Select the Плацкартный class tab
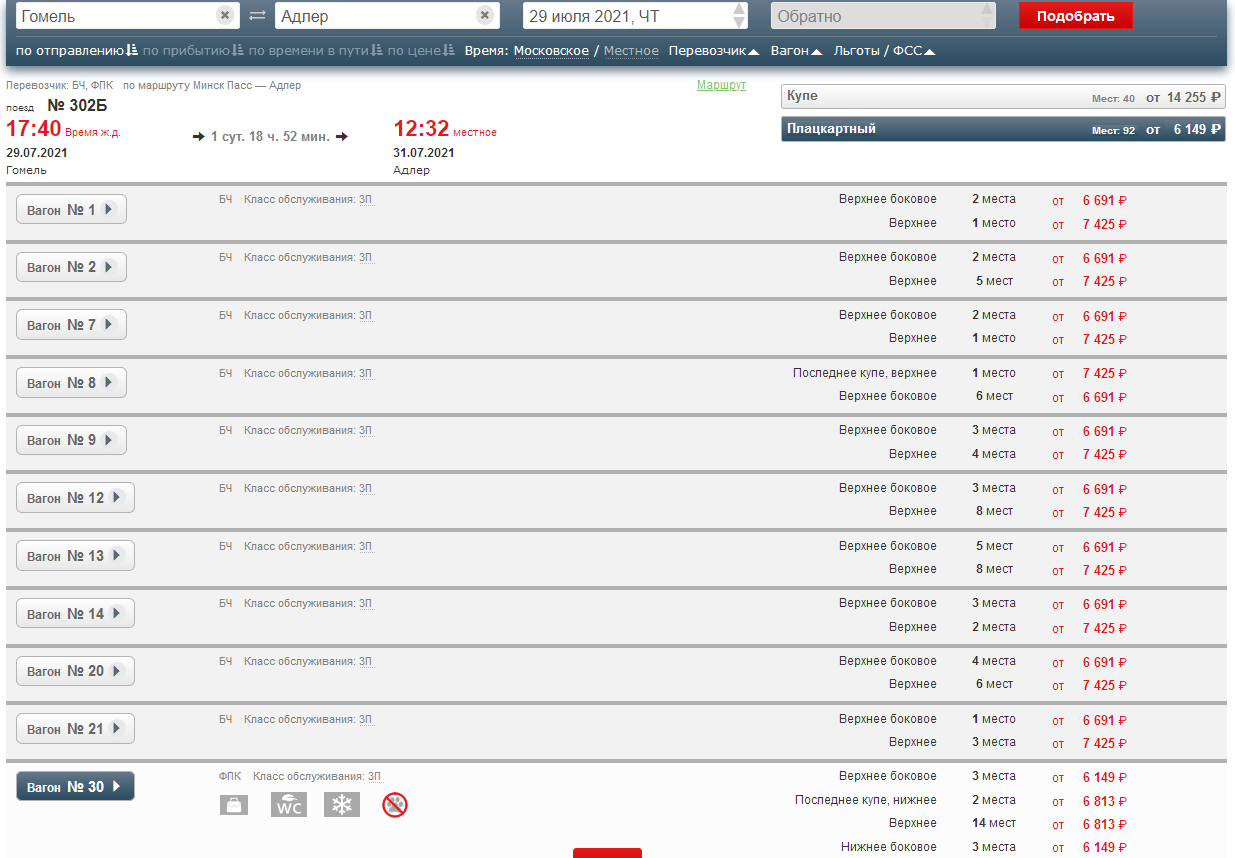1235x858 pixels. click(1002, 129)
